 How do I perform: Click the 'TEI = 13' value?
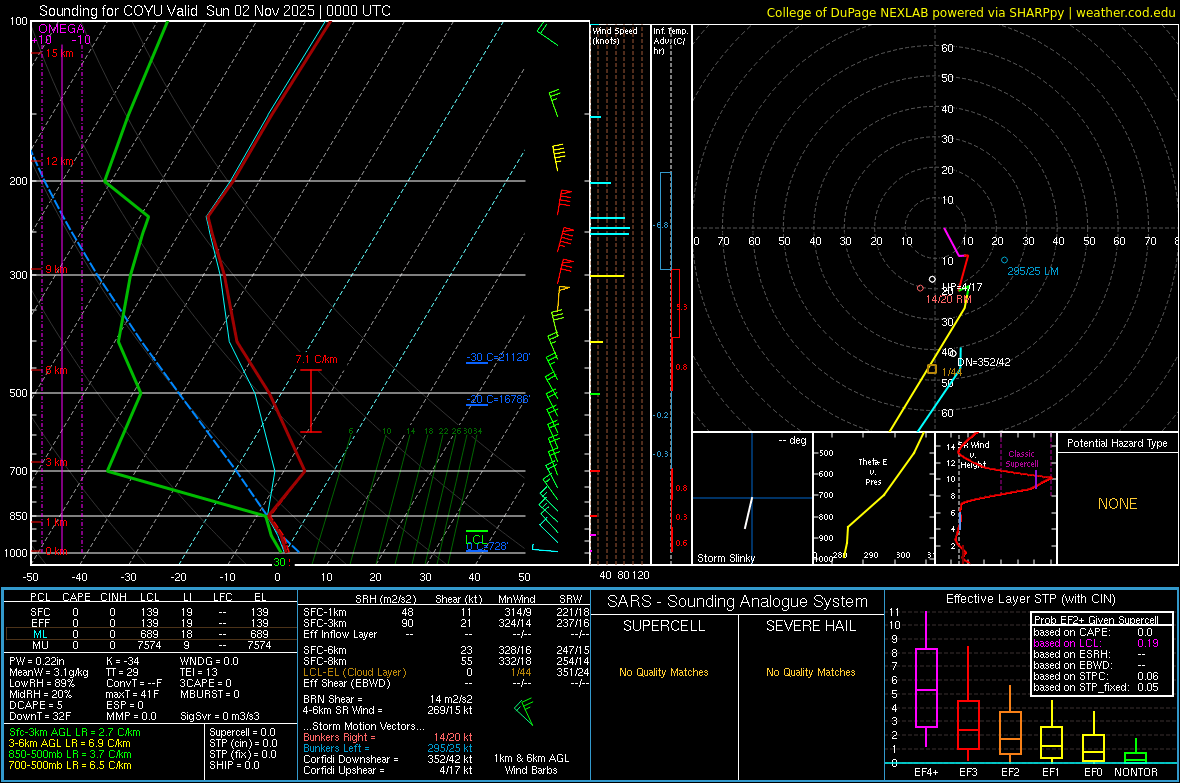coord(199,672)
